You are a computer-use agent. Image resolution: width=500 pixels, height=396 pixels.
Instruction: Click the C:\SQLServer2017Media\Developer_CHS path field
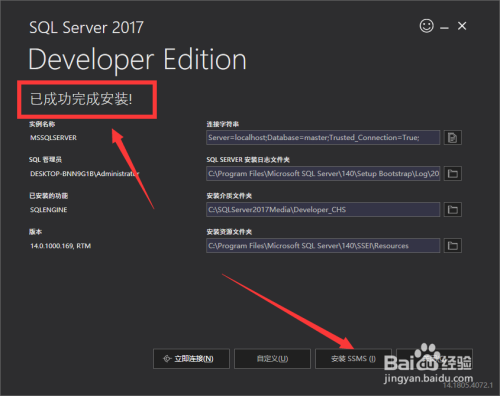323,210
